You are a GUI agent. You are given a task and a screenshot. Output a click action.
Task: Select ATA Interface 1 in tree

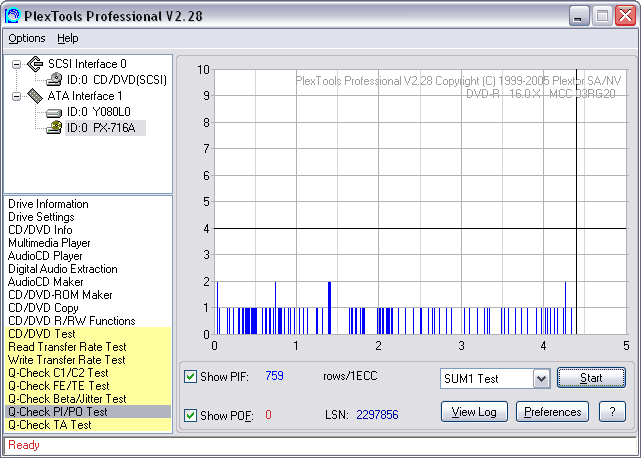[85, 96]
